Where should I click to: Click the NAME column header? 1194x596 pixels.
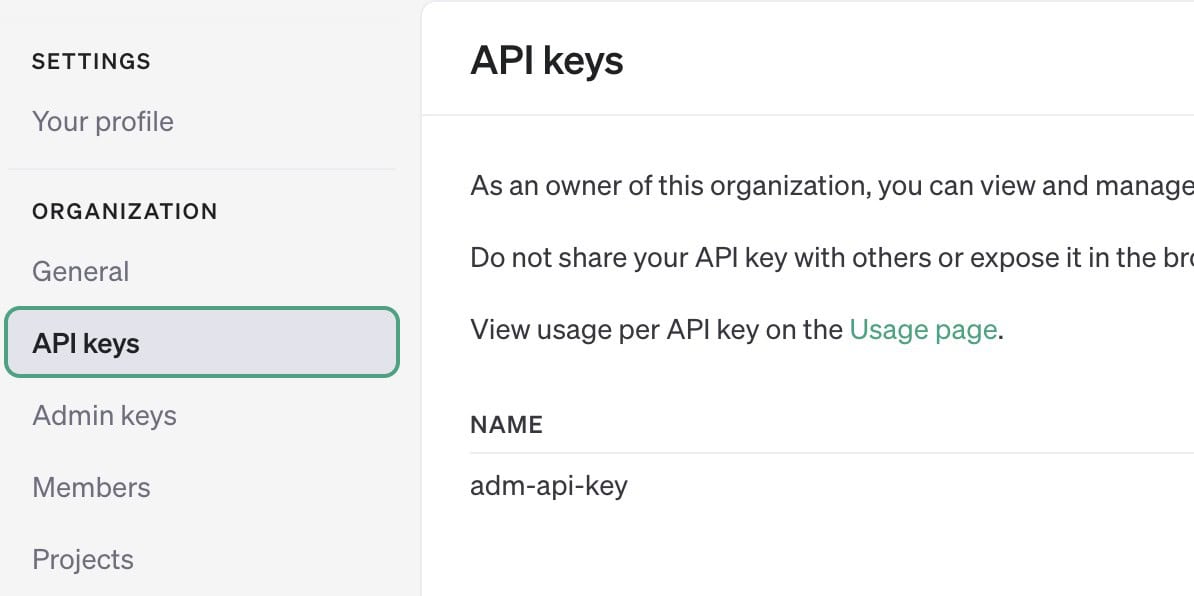pos(506,424)
